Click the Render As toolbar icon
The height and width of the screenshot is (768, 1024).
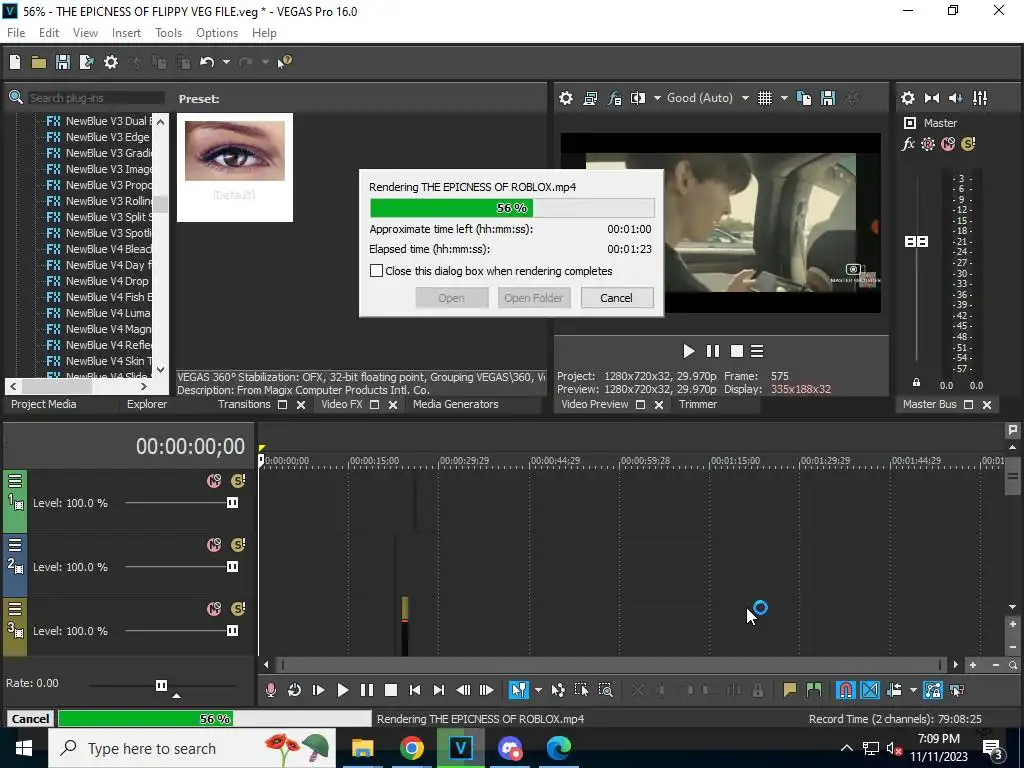point(86,62)
